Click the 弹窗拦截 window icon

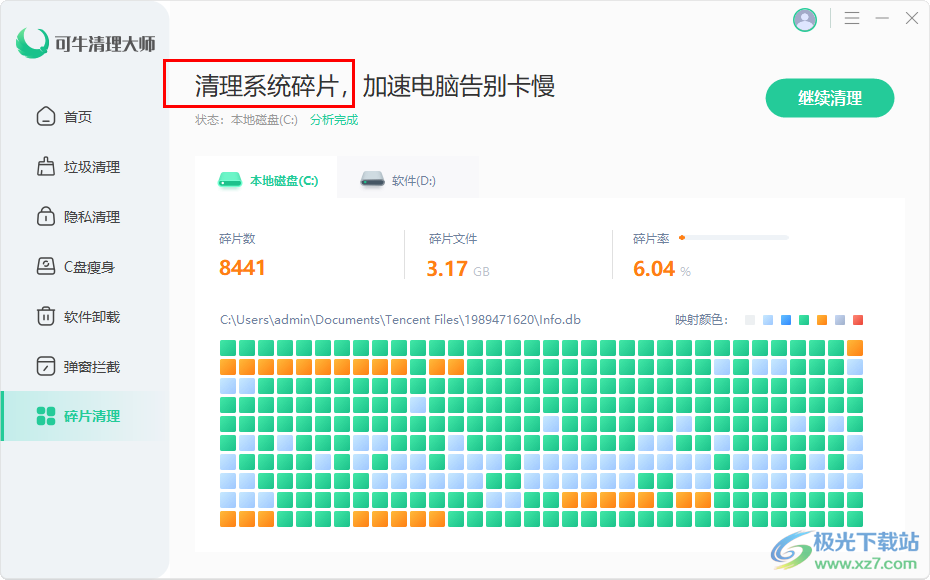tap(46, 366)
